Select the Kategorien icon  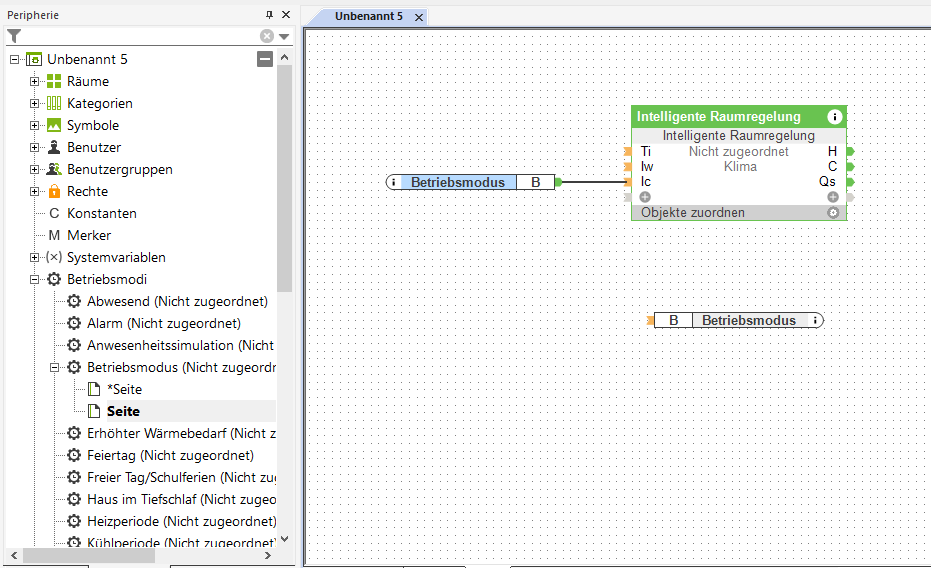click(x=54, y=103)
